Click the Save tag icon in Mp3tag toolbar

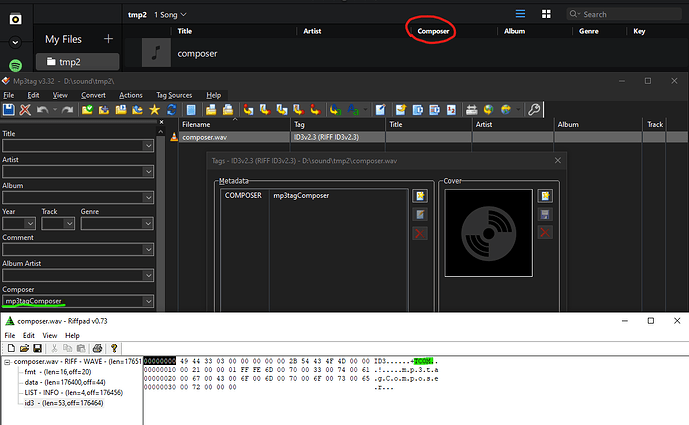[x=9, y=109]
